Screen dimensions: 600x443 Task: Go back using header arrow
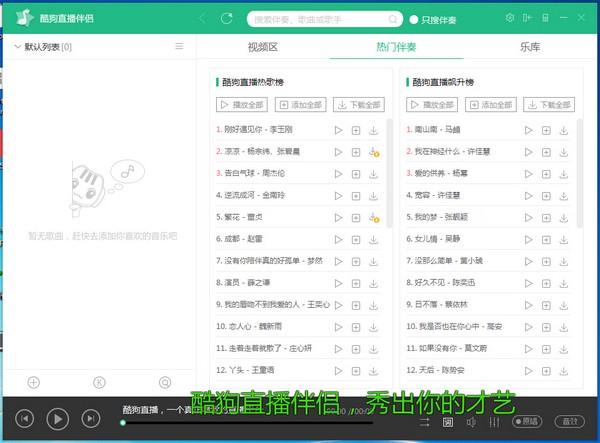(202, 18)
